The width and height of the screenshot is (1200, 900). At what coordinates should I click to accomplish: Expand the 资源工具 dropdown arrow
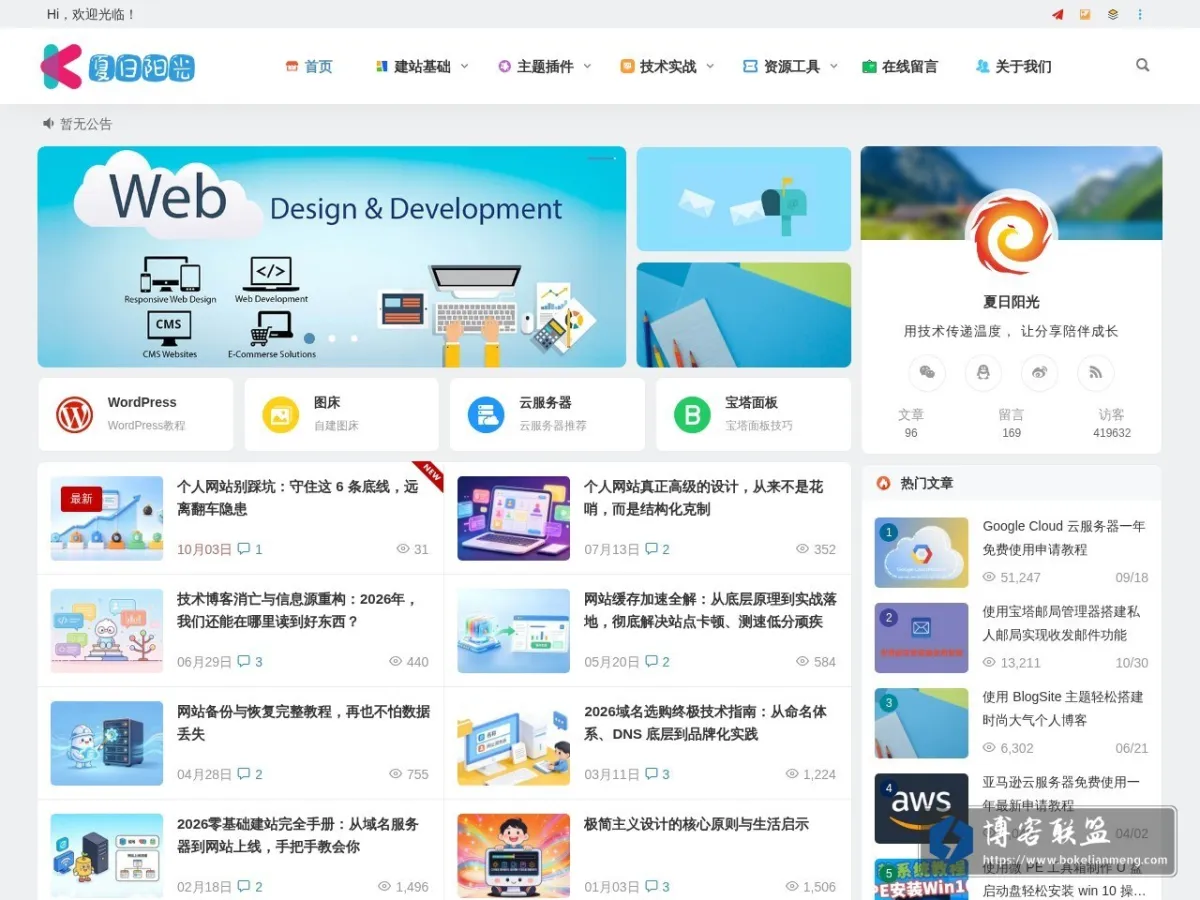833,66
